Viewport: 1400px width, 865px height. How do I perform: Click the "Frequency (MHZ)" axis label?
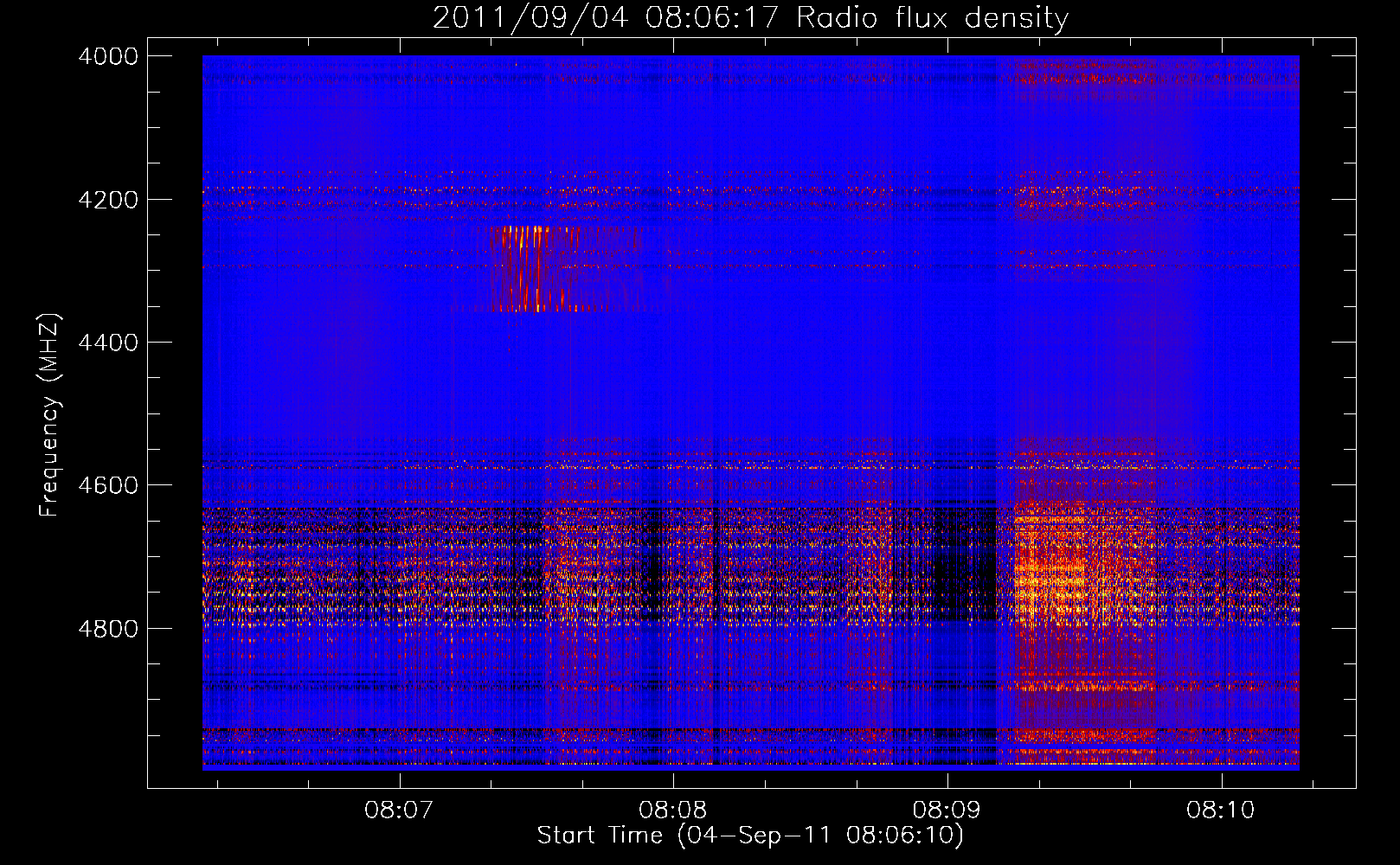[x=50, y=415]
